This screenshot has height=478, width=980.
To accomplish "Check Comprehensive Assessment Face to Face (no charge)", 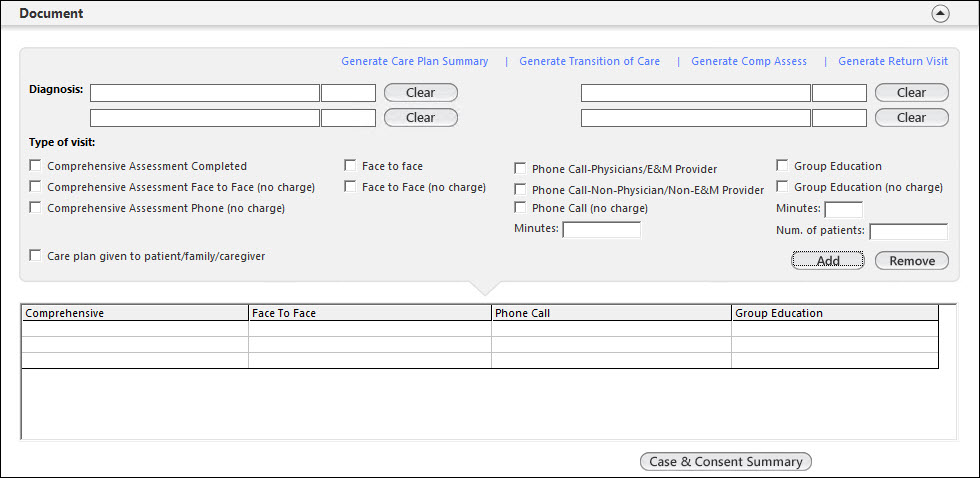I will tap(36, 187).
